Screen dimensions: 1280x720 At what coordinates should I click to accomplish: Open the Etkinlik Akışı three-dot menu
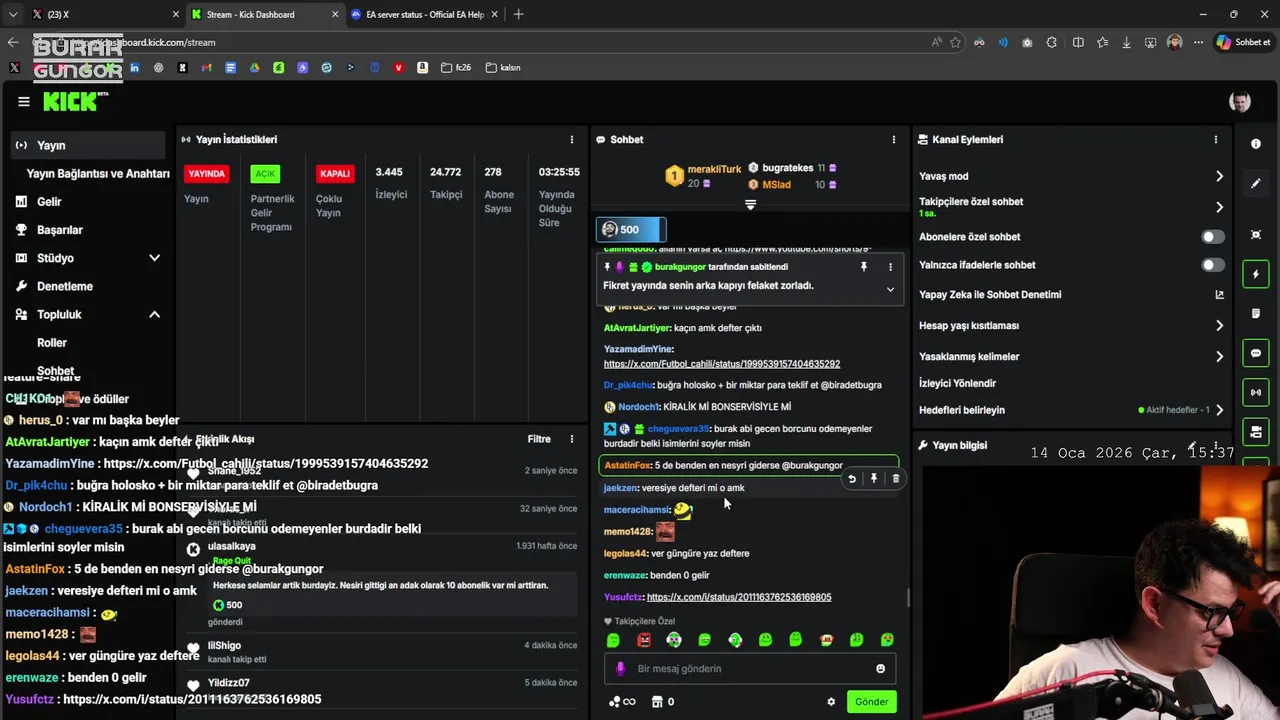point(572,439)
